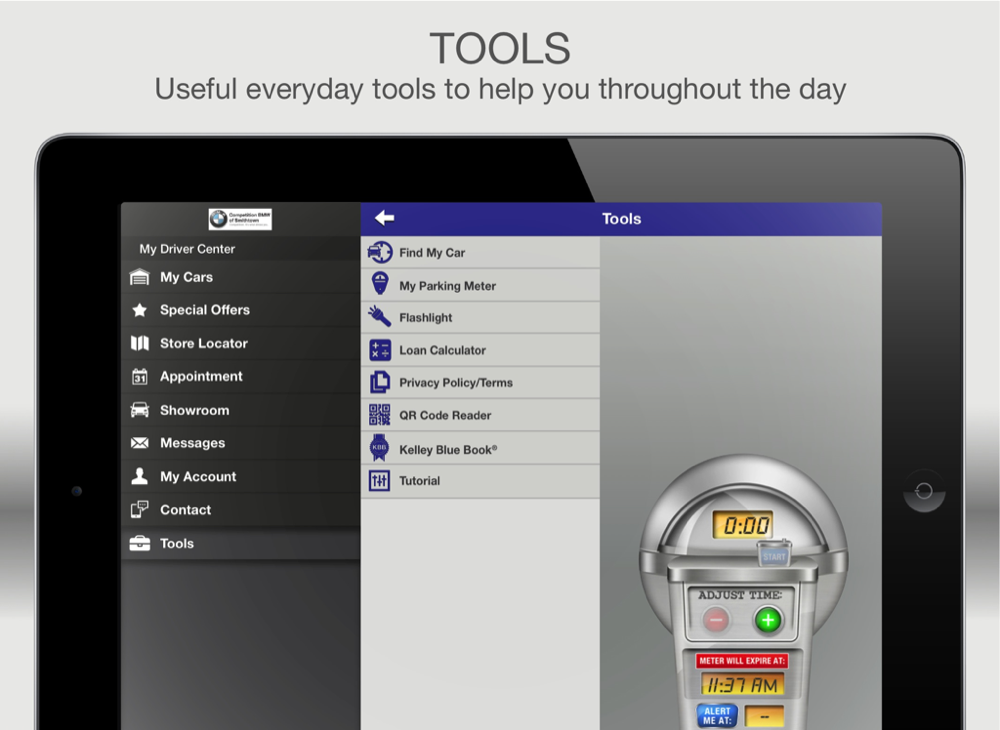Click the Tutorial sliders icon
Screen dimensions: 1000x730
(x=379, y=481)
